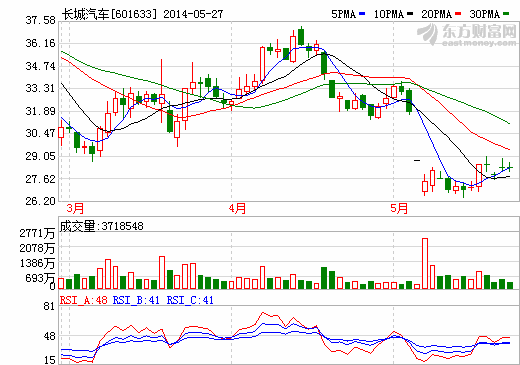Viewport: 520px width, 365px height.
Task: Click the RSI_A:48 indicator label
Action: 84,300
